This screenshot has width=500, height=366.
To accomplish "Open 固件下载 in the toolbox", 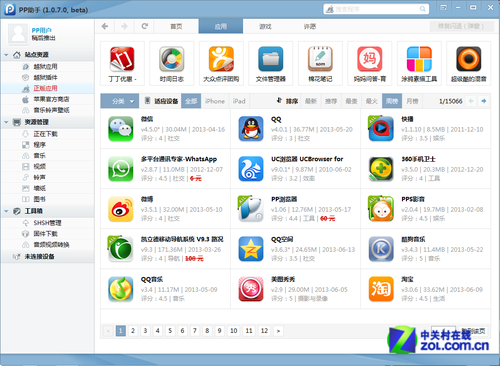I will click(46, 234).
